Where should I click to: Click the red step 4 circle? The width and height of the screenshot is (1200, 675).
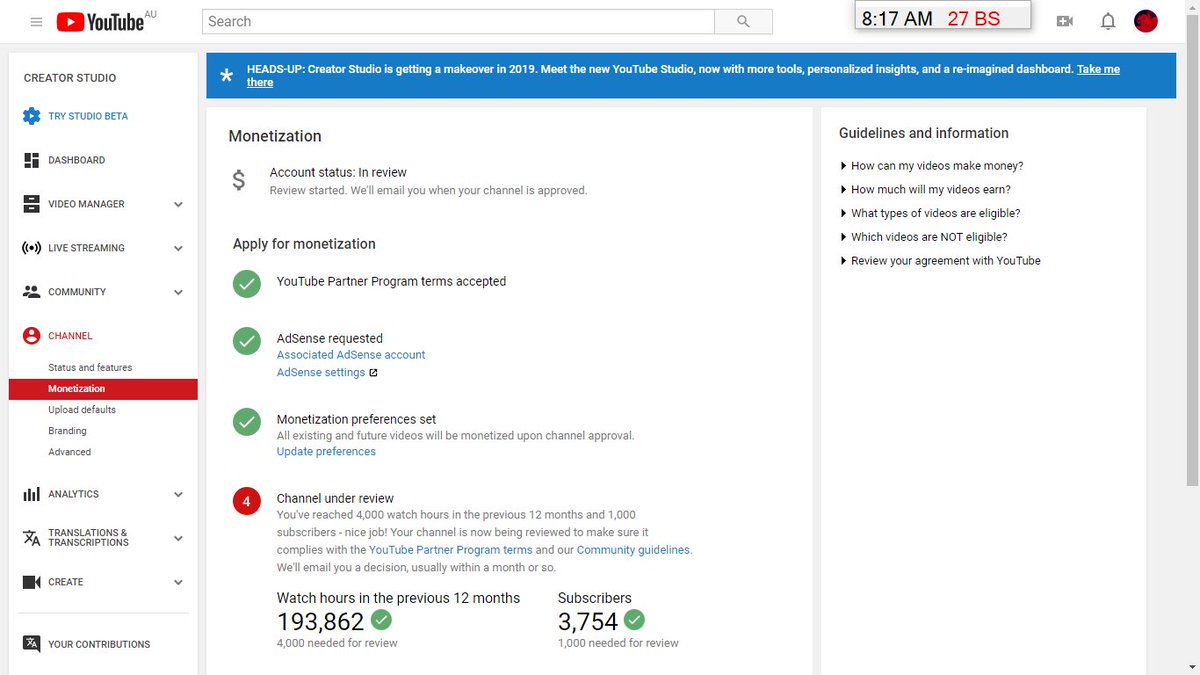pos(247,501)
